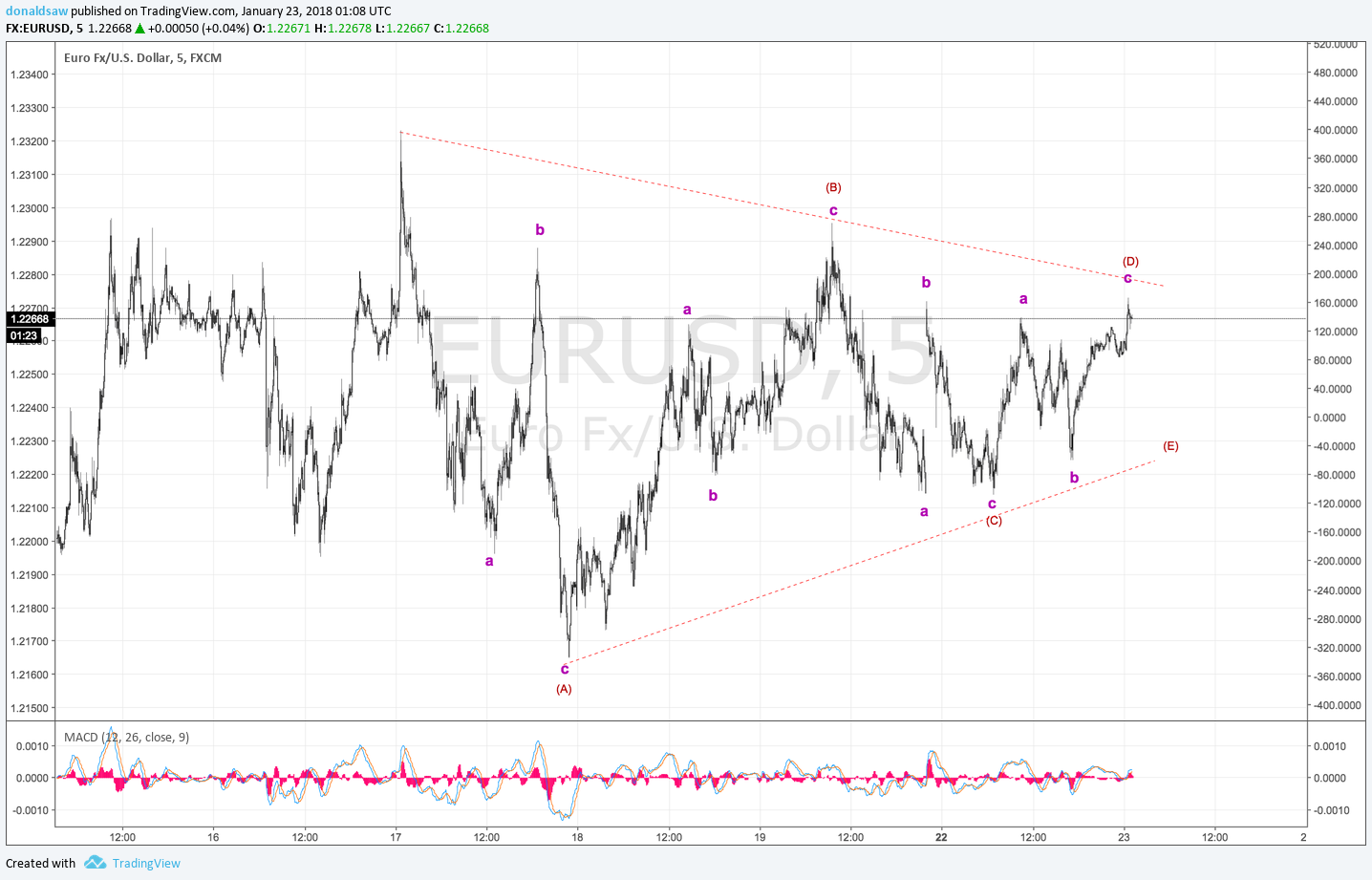Click the bold 22 date on time axis
This screenshot has height=880, width=1372.
[x=941, y=837]
